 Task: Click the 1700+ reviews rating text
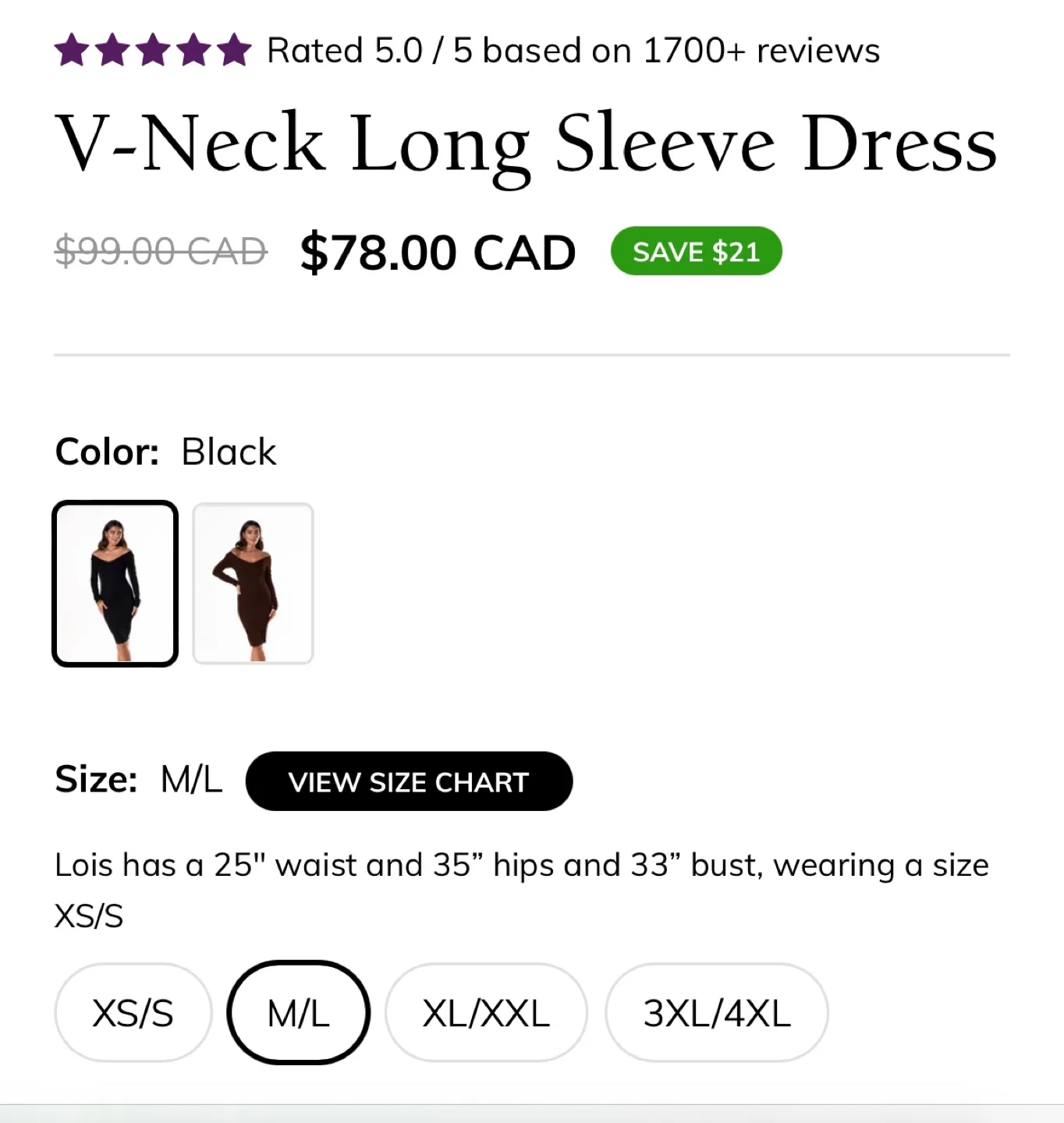tap(572, 49)
